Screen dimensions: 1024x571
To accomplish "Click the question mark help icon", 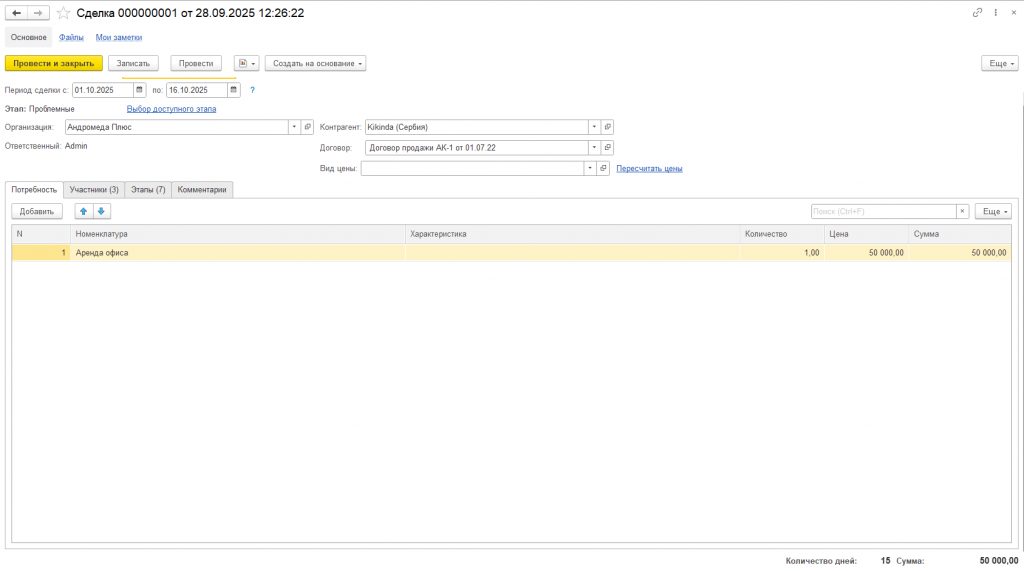I will pyautogui.click(x=252, y=90).
